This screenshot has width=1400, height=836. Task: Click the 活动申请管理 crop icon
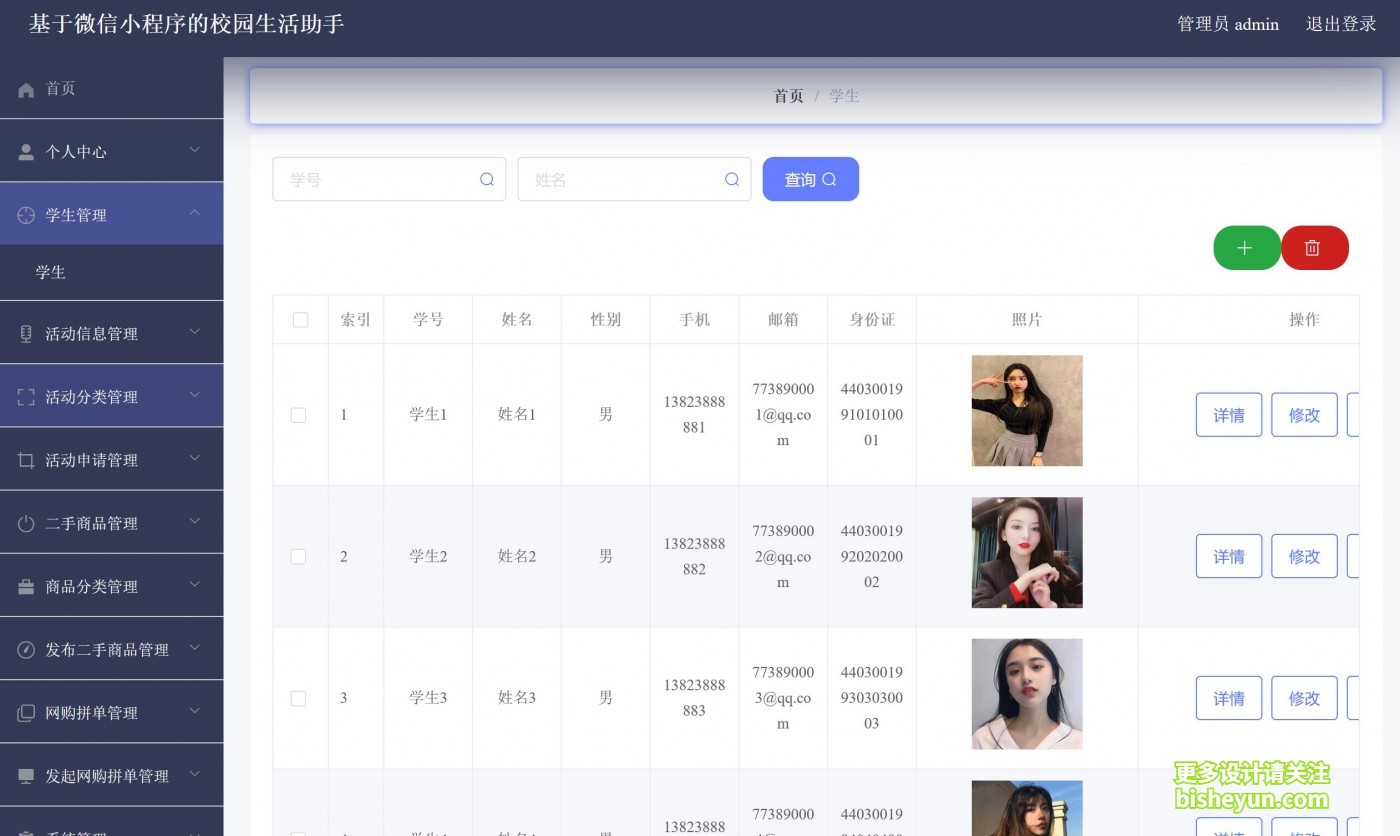point(26,460)
